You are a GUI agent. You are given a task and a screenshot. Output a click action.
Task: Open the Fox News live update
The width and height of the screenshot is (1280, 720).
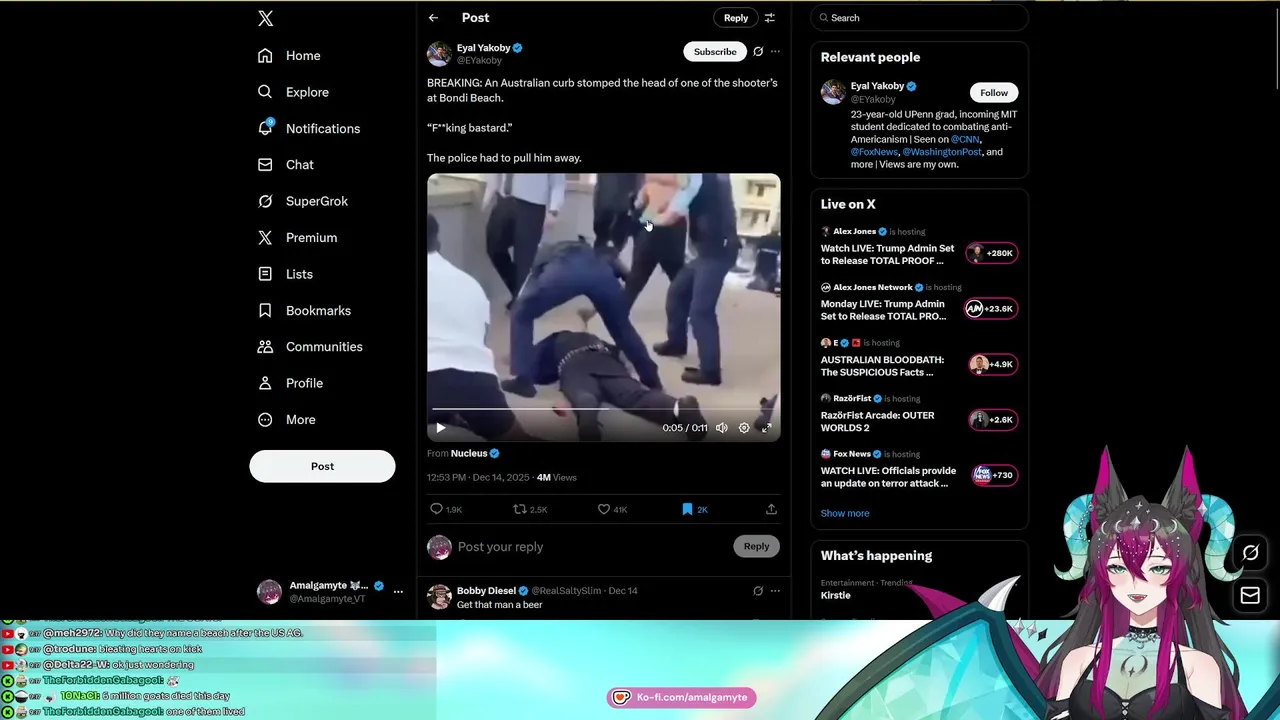pyautogui.click(x=919, y=470)
